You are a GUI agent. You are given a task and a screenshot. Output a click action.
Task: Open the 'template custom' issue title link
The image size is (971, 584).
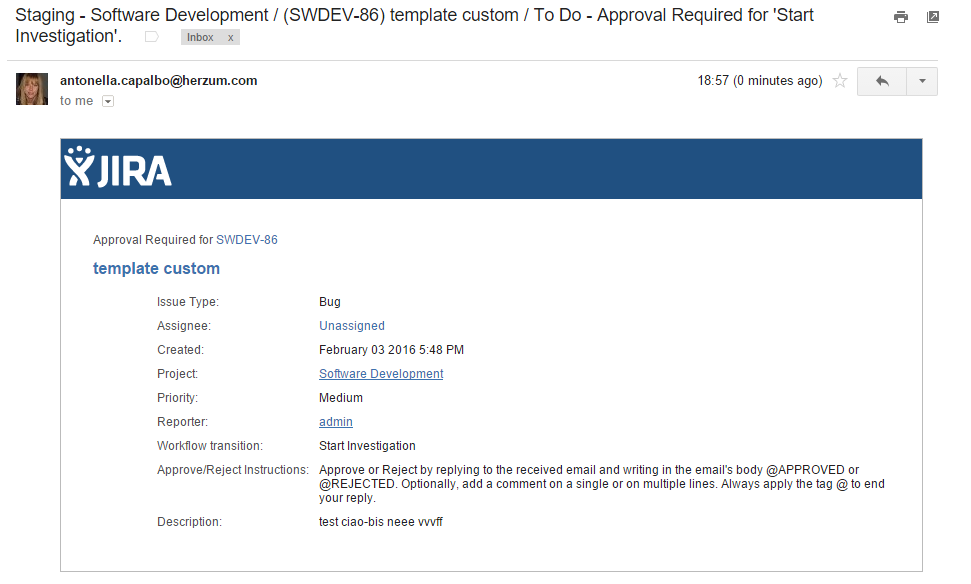(x=156, y=268)
